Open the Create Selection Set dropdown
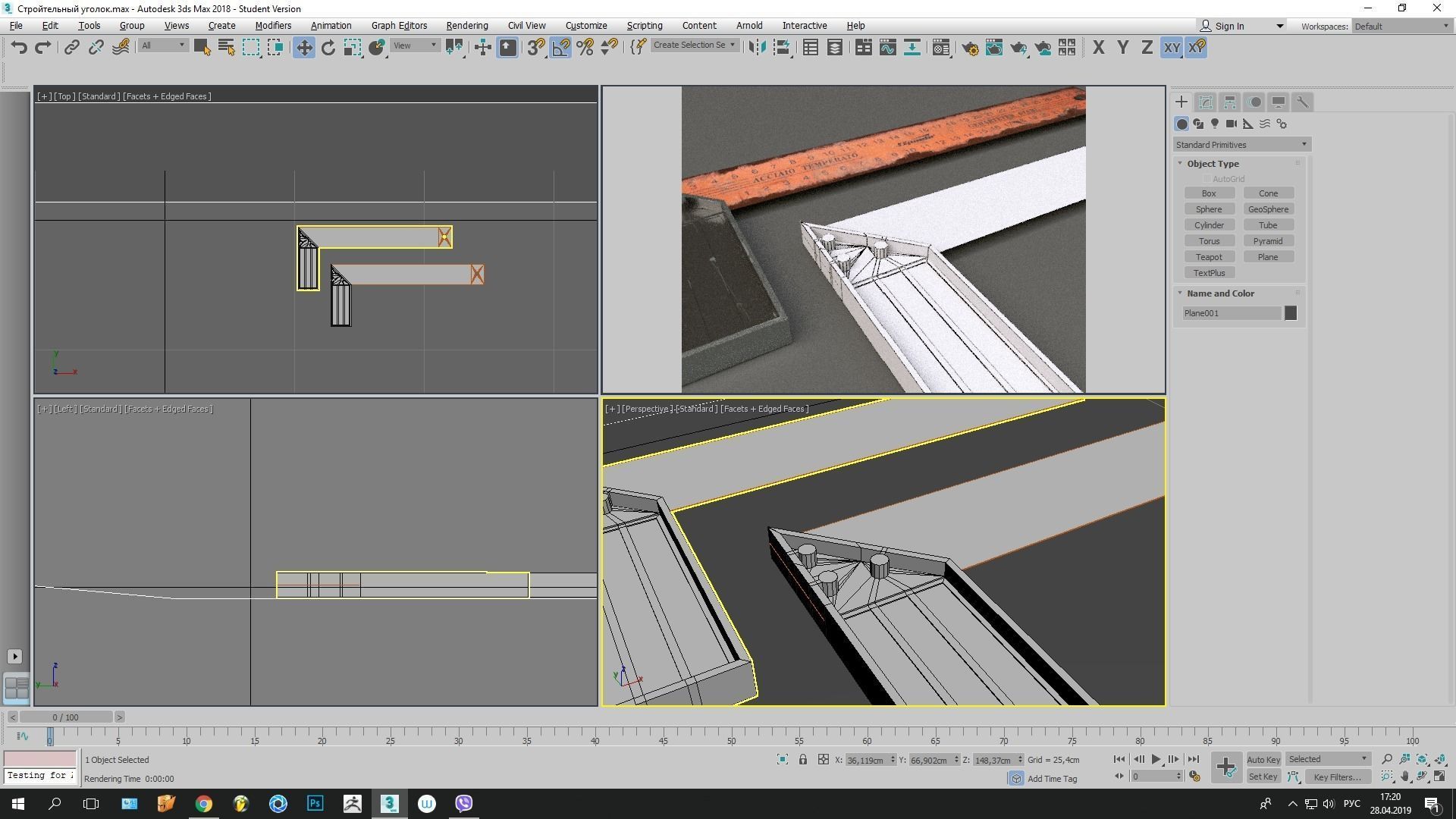Image resolution: width=1456 pixels, height=819 pixels. [x=694, y=45]
